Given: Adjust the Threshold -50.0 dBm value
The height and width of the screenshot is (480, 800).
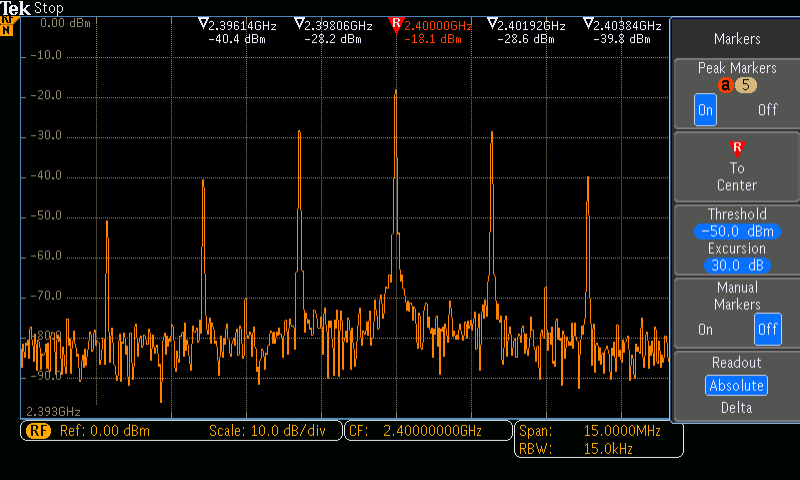Looking at the screenshot, I should click(x=736, y=231).
